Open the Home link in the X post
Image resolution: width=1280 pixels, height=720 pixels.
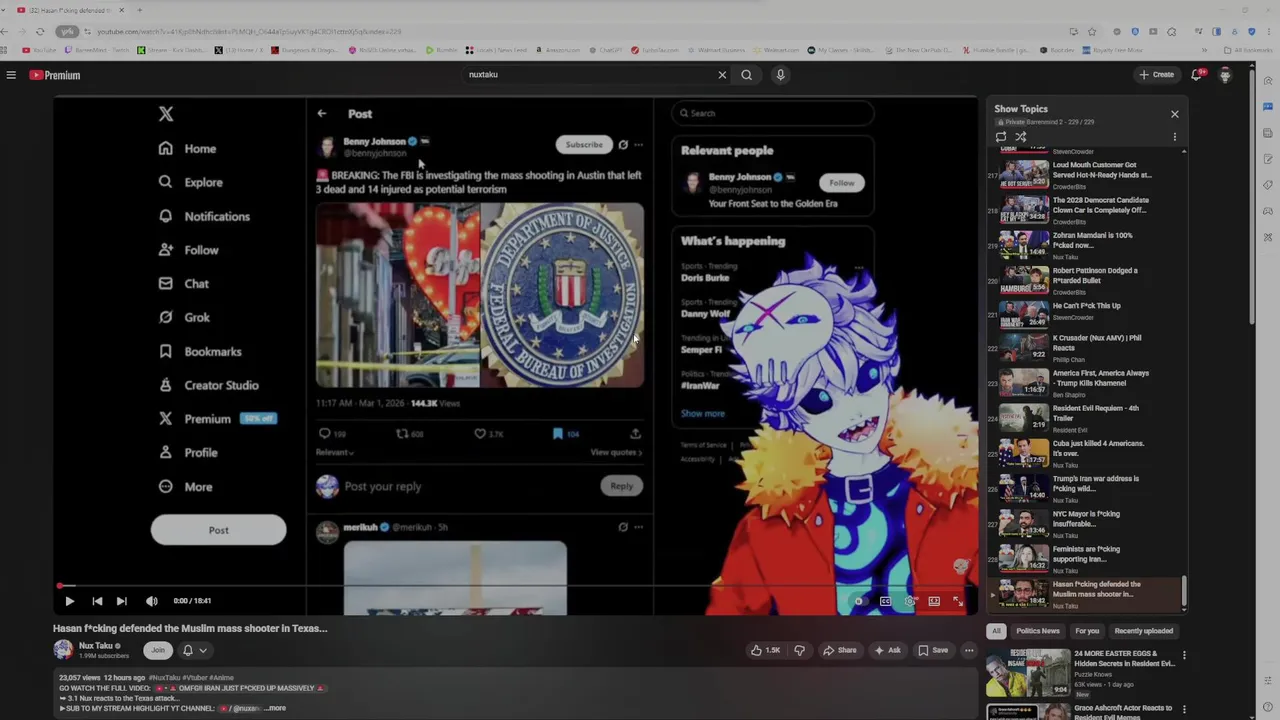tap(187, 149)
